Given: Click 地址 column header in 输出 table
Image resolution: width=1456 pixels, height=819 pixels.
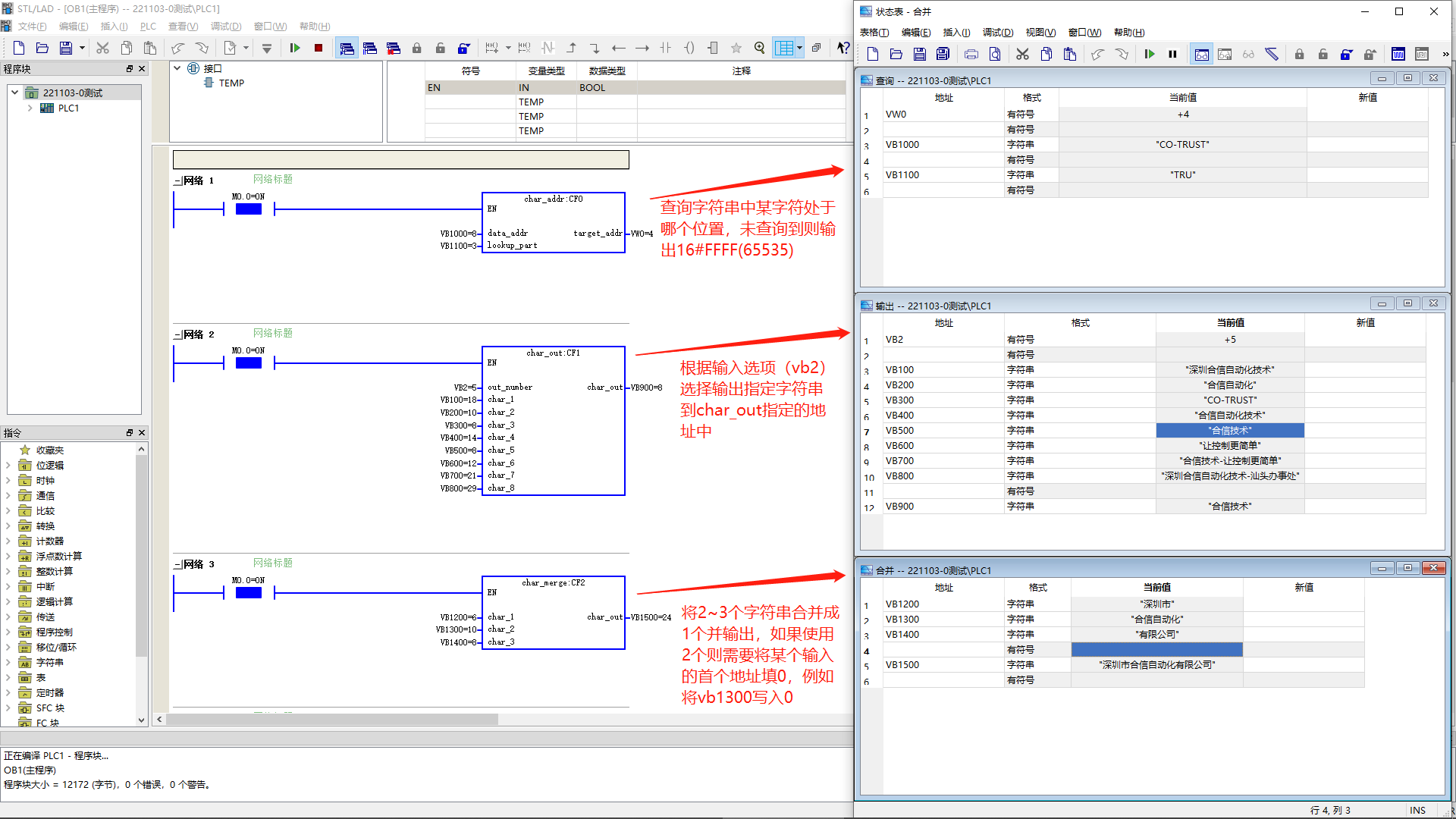Looking at the screenshot, I should coord(944,323).
